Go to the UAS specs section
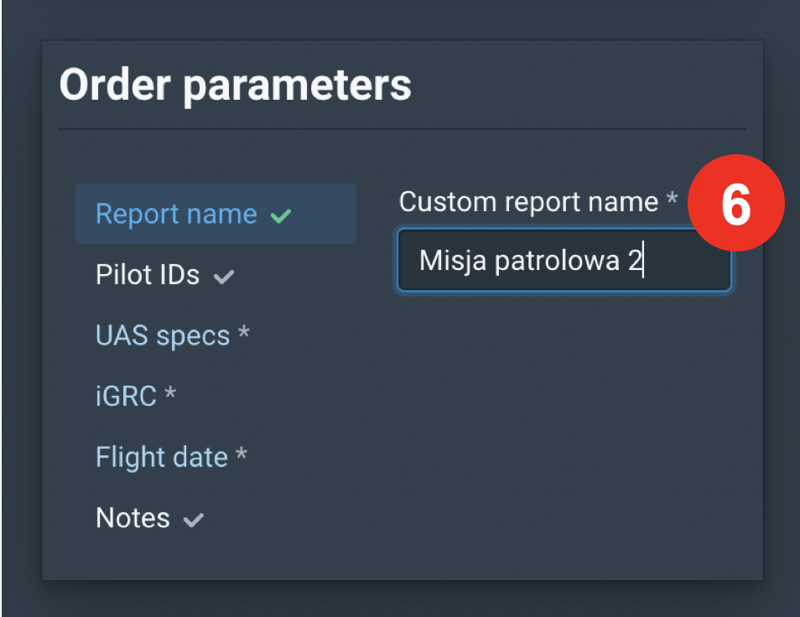Viewport: 800px width, 617px height. coord(162,336)
